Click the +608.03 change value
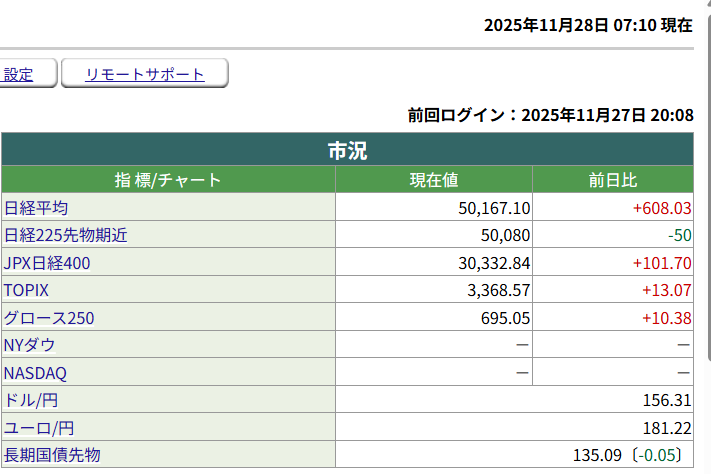Viewport: 711px width, 474px height. [661, 208]
